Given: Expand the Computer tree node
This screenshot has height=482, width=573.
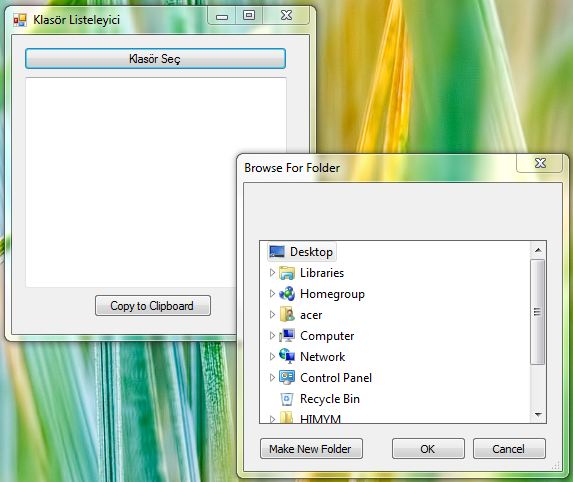Looking at the screenshot, I should click(x=272, y=335).
